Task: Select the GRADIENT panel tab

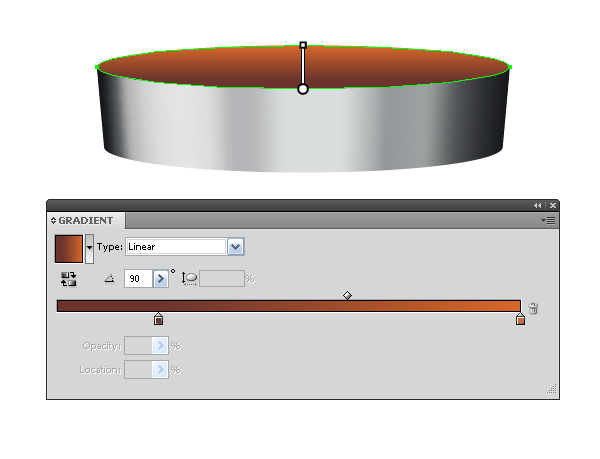Action: 86,221
